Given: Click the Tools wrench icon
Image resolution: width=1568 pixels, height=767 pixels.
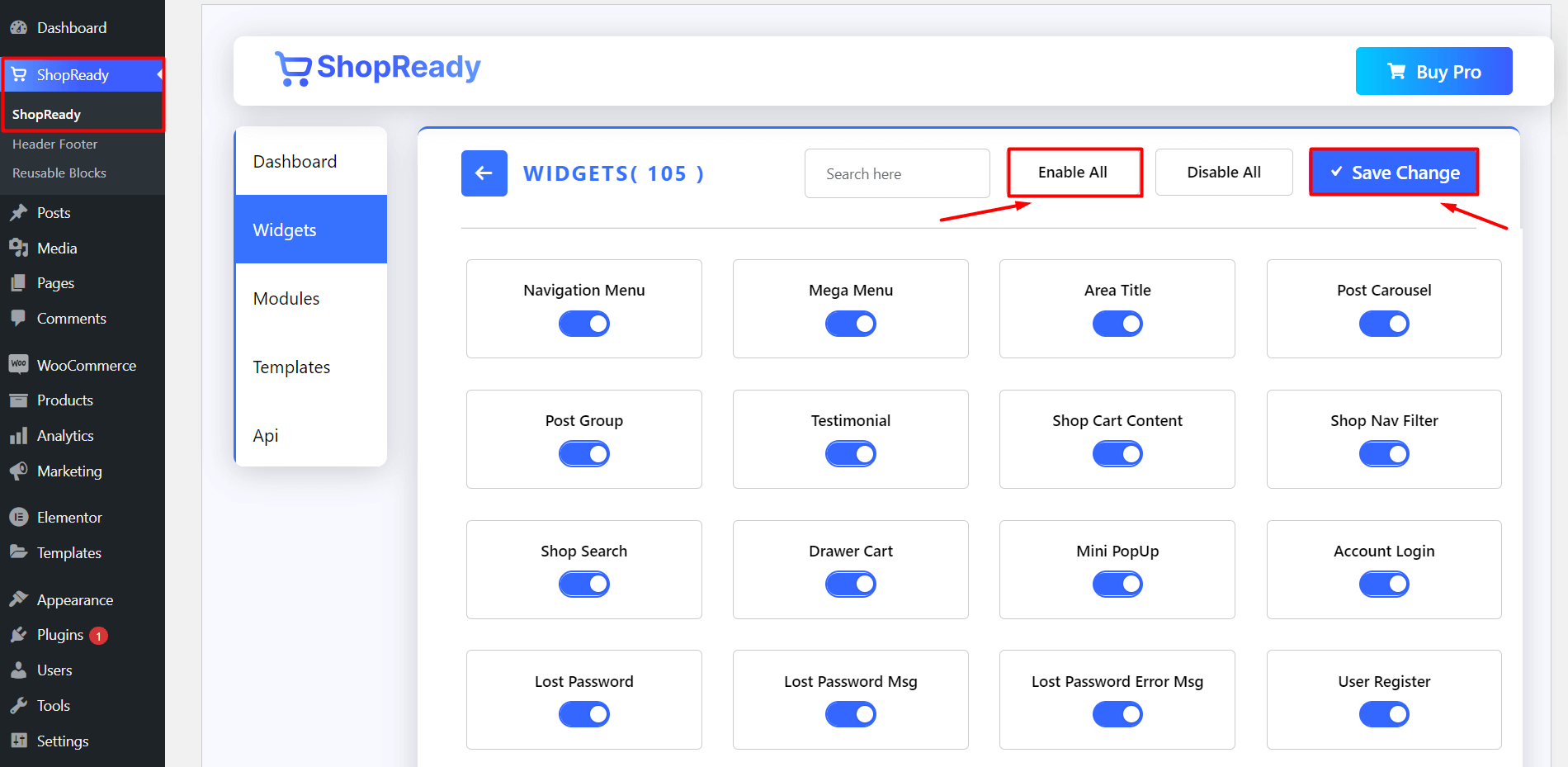Looking at the screenshot, I should point(18,705).
